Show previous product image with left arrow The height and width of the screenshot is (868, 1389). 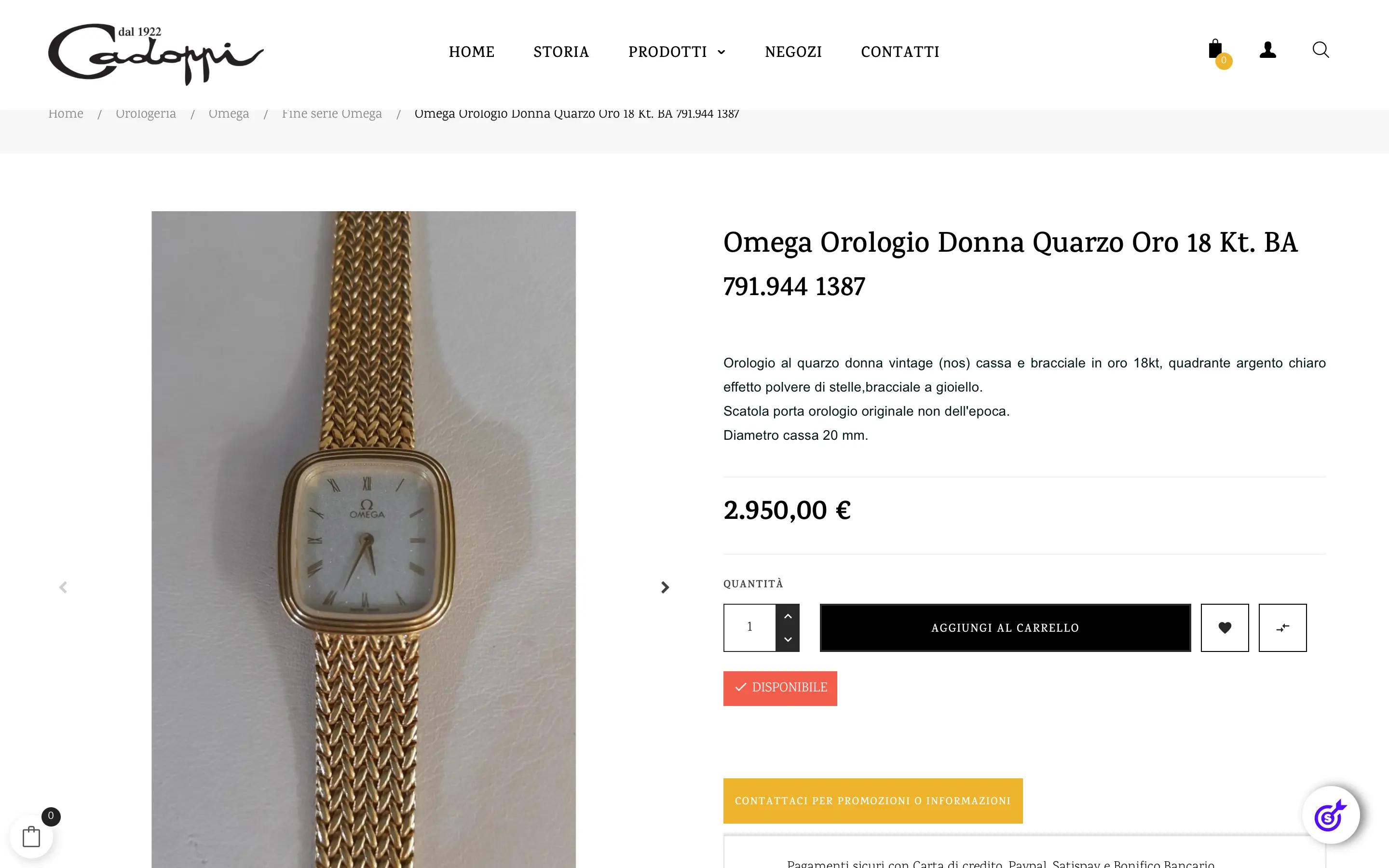coord(63,587)
